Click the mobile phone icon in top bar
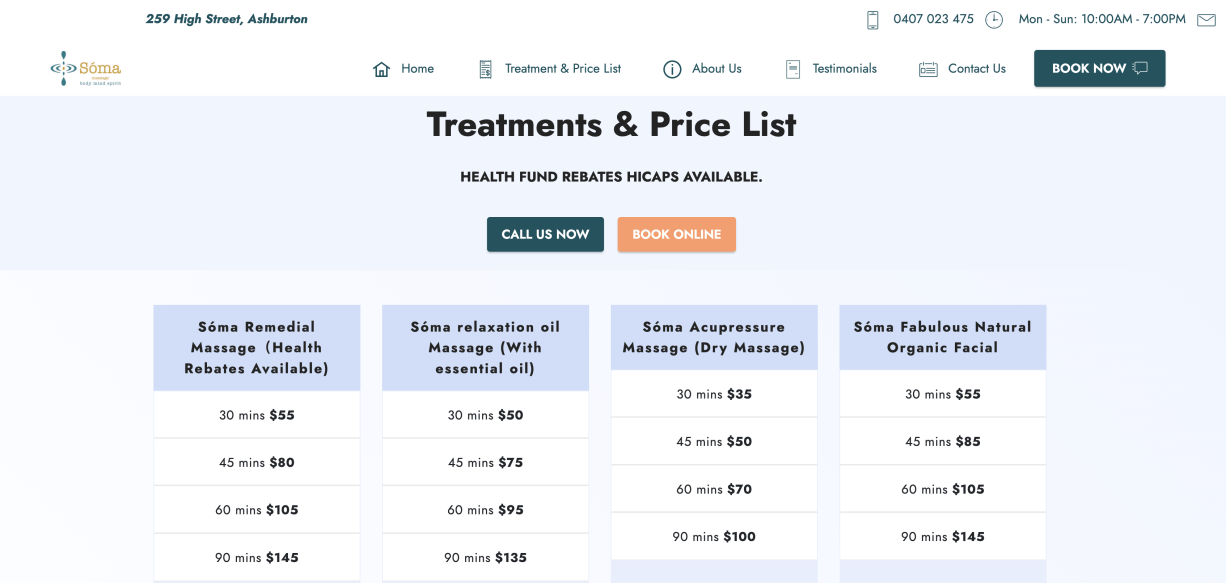The width and height of the screenshot is (1226, 583). coord(872,20)
